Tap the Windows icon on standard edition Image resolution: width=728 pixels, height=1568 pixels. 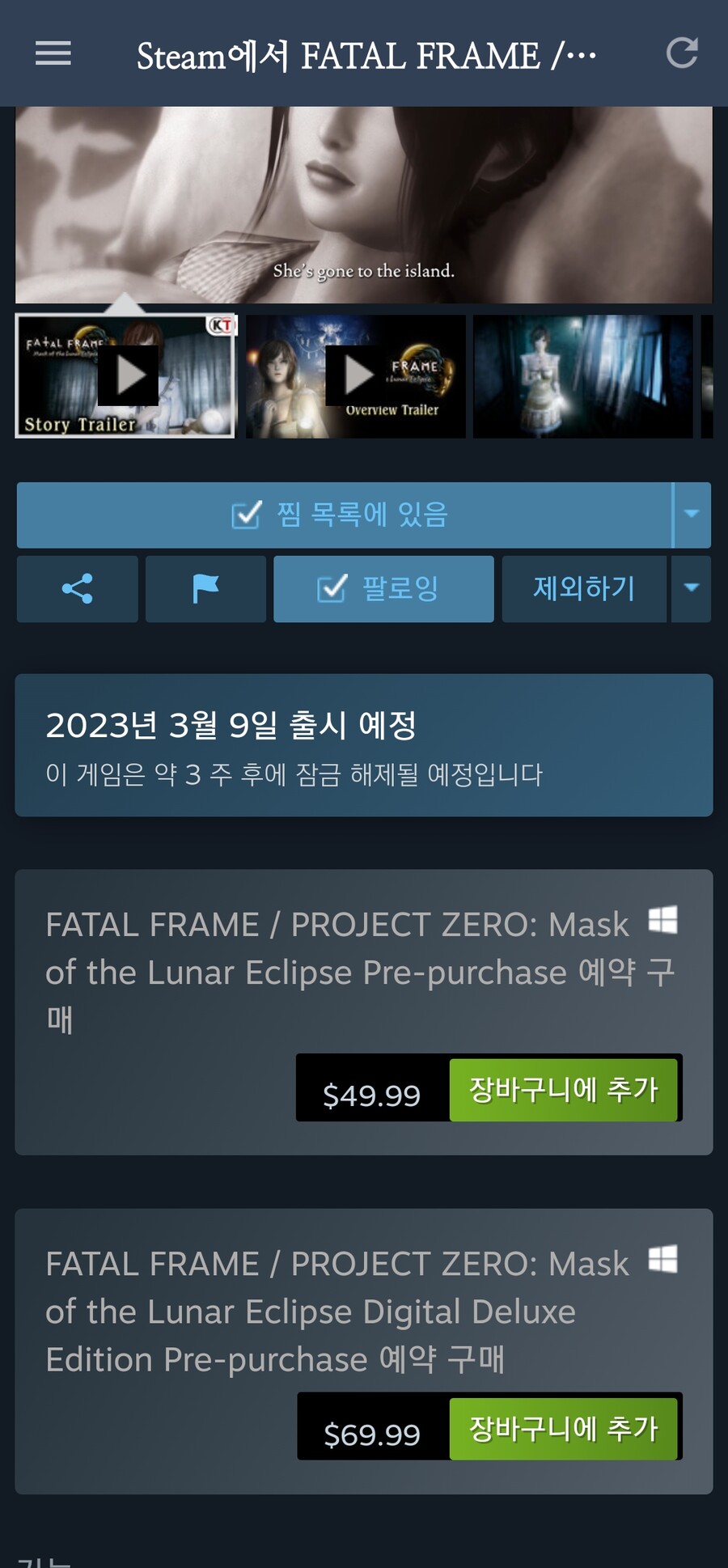tap(662, 920)
